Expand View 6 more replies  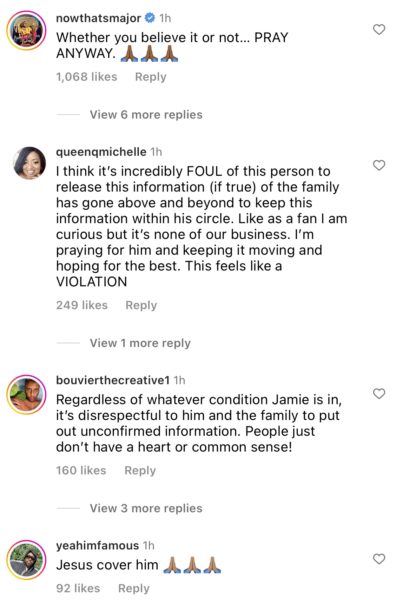146,115
